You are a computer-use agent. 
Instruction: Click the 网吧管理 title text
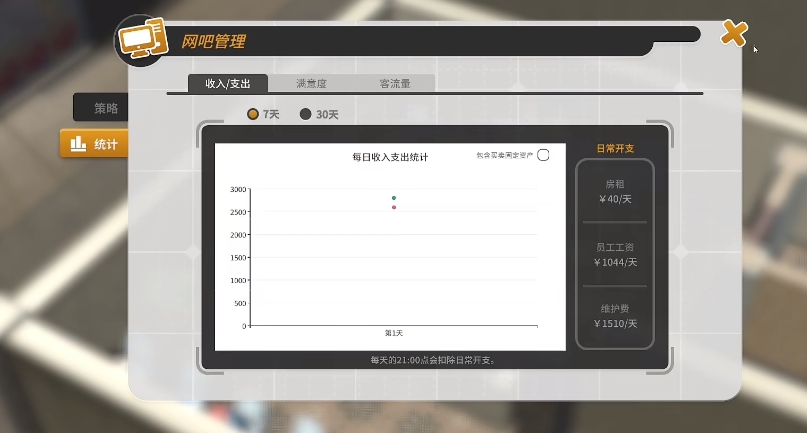[x=213, y=41]
